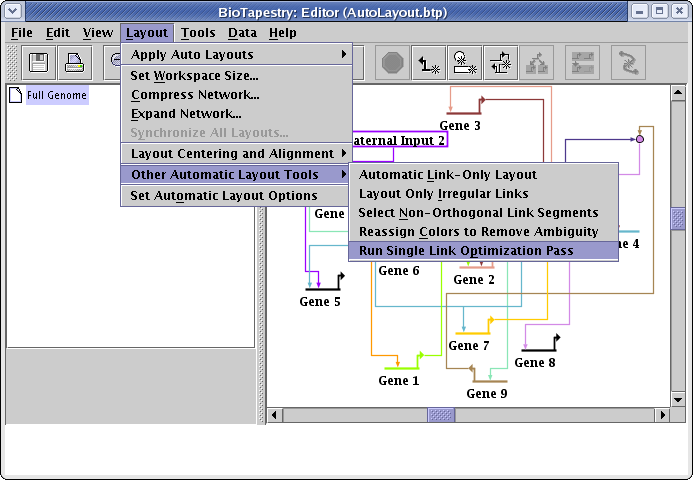The image size is (693, 480).
Task: Click the vertical scrollbar down arrow
Action: 678,398
